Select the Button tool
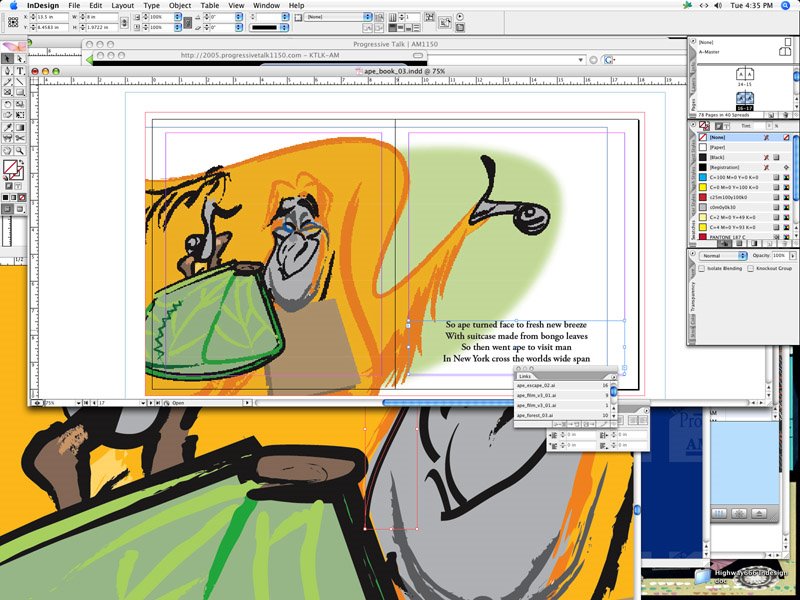 8,138
